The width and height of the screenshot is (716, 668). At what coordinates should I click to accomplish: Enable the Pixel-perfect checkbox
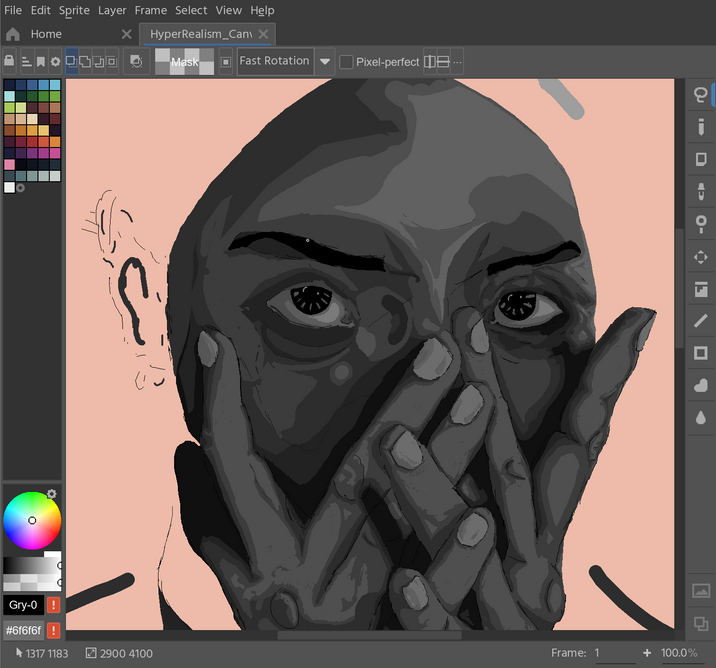[346, 62]
